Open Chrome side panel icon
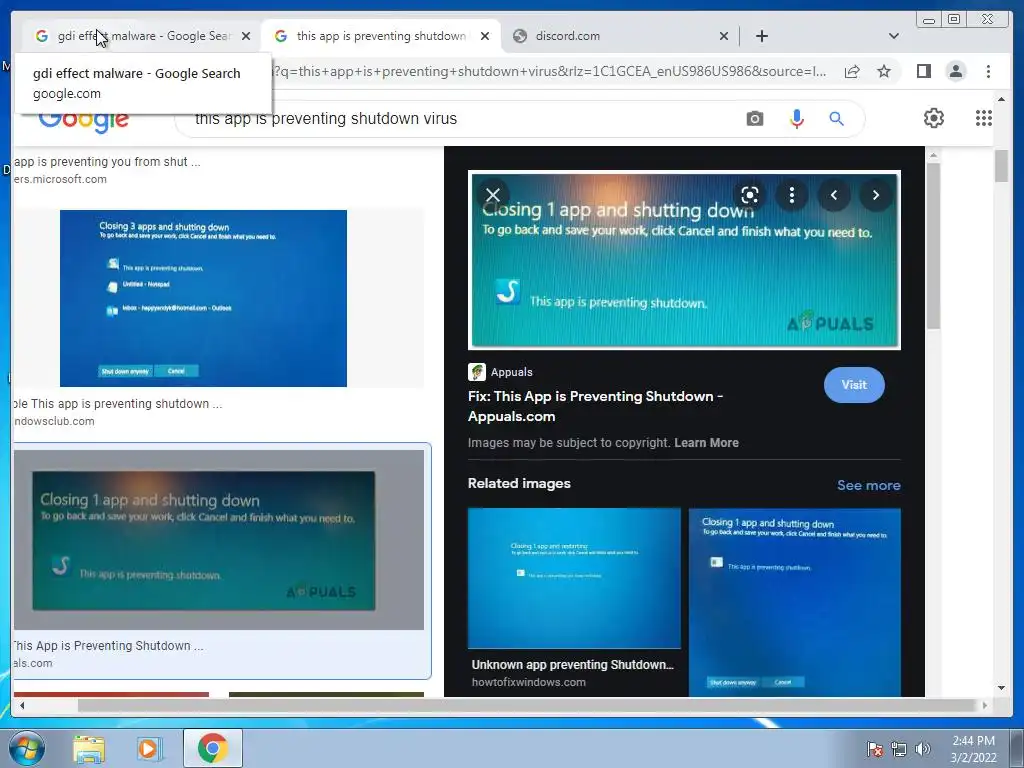The width and height of the screenshot is (1024, 768). click(923, 71)
